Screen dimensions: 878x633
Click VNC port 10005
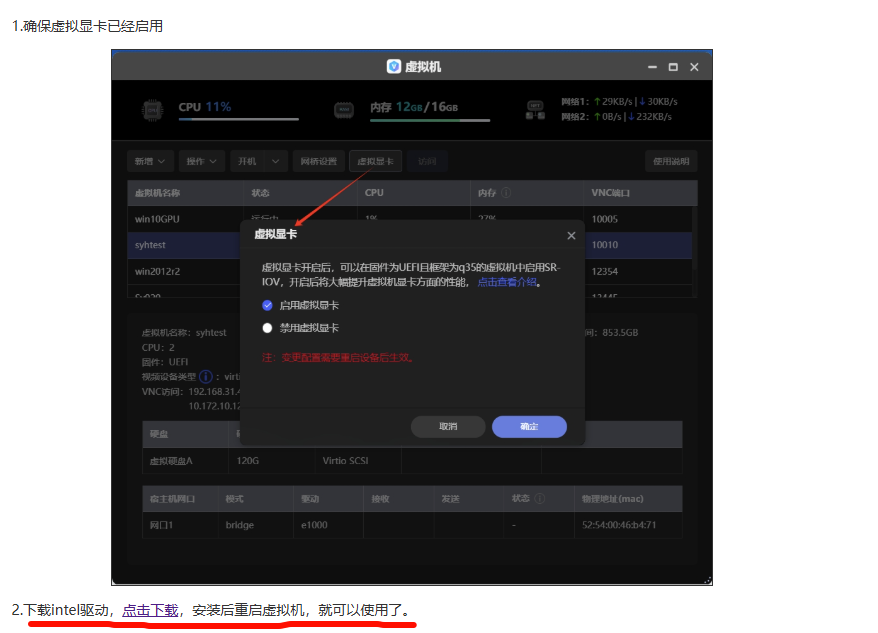[605, 219]
